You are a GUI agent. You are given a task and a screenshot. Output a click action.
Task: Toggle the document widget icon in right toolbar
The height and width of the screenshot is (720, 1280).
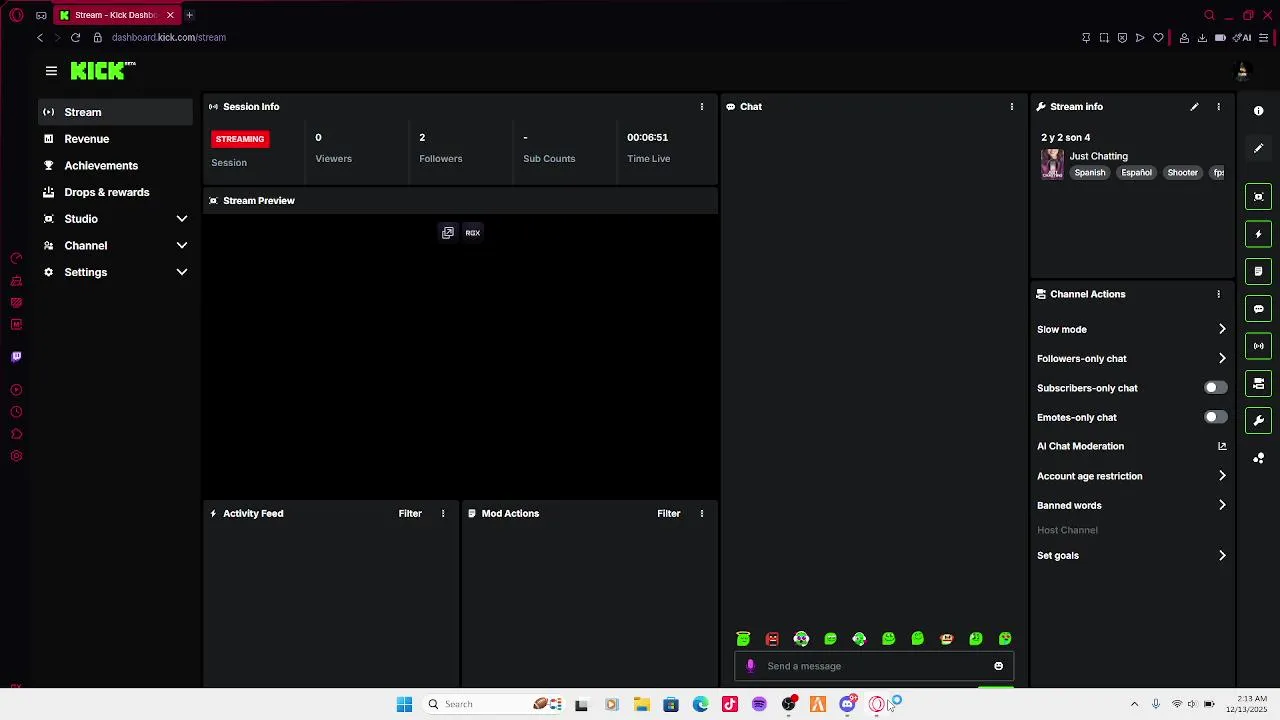pos(1259,271)
